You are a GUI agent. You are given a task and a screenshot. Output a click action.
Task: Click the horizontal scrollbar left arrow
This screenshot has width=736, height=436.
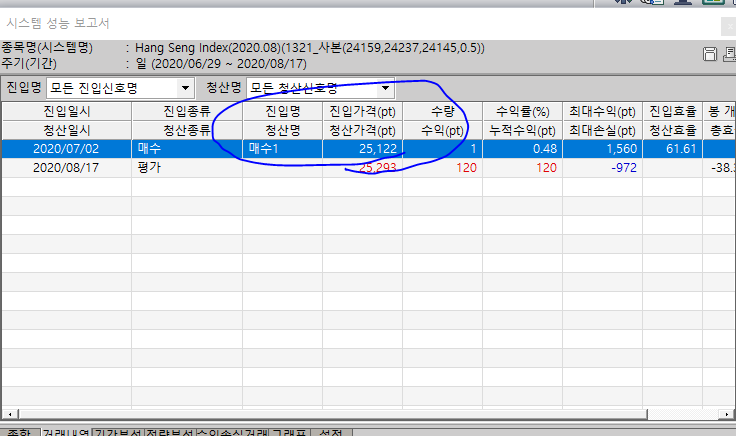pyautogui.click(x=8, y=414)
